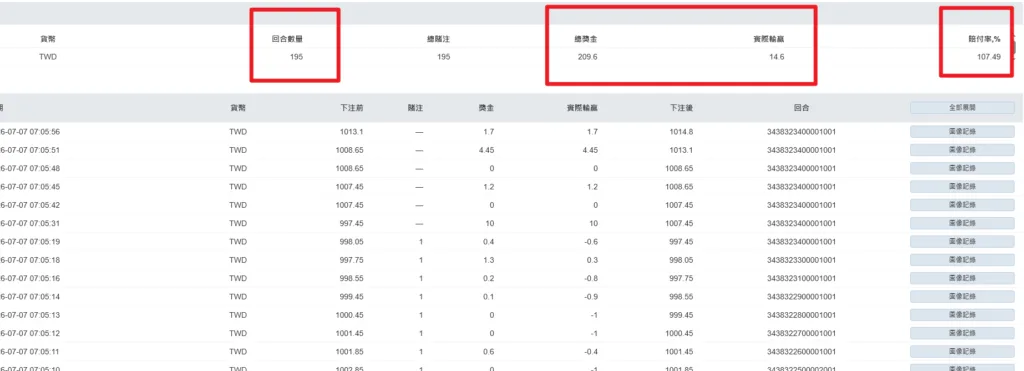Screen dimensions: 1024x371
Task: Open 圖像記錄 for the 07:05:11 row
Action: (962, 351)
